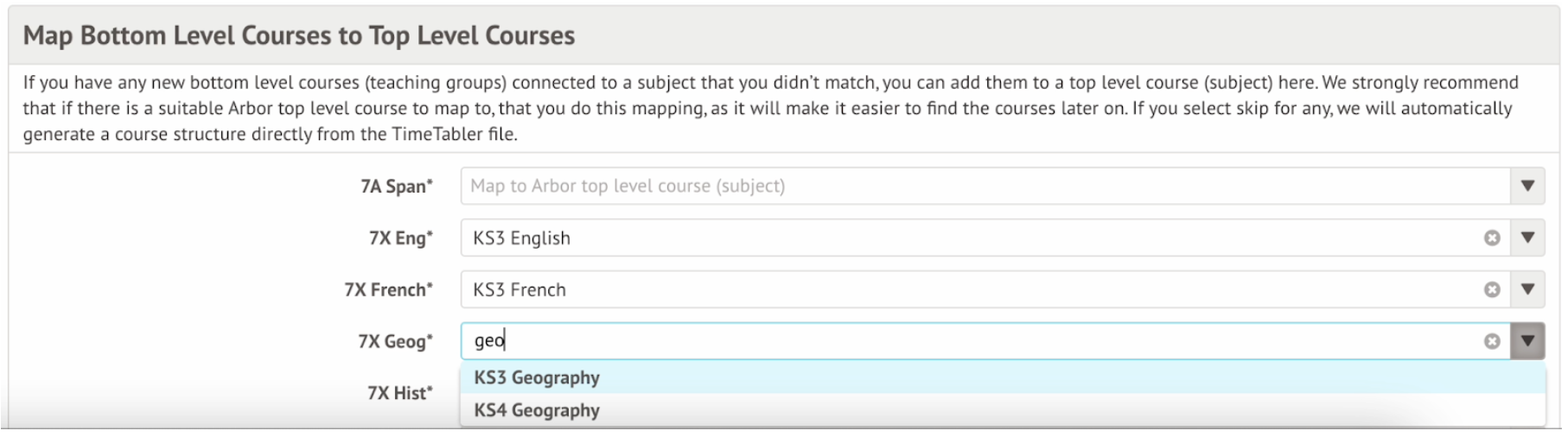Clear the KS3 French selection
Viewport: 1568px width, 437px height.
tap(1491, 290)
